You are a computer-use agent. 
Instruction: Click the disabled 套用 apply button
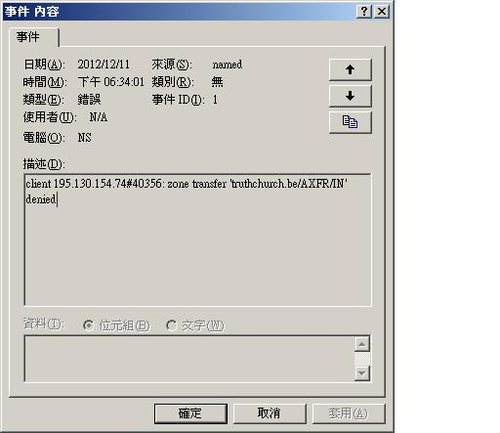click(x=349, y=414)
